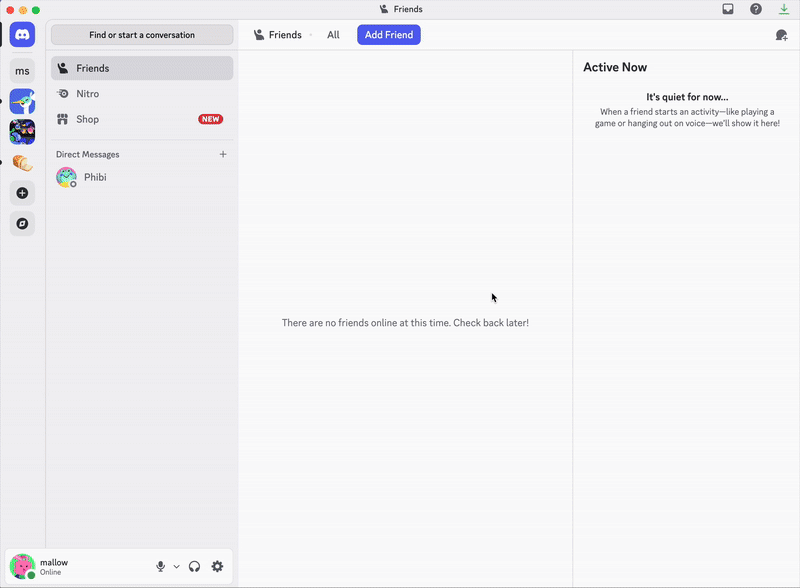Viewport: 800px width, 588px height.
Task: Click the Help question mark icon
Action: click(755, 8)
